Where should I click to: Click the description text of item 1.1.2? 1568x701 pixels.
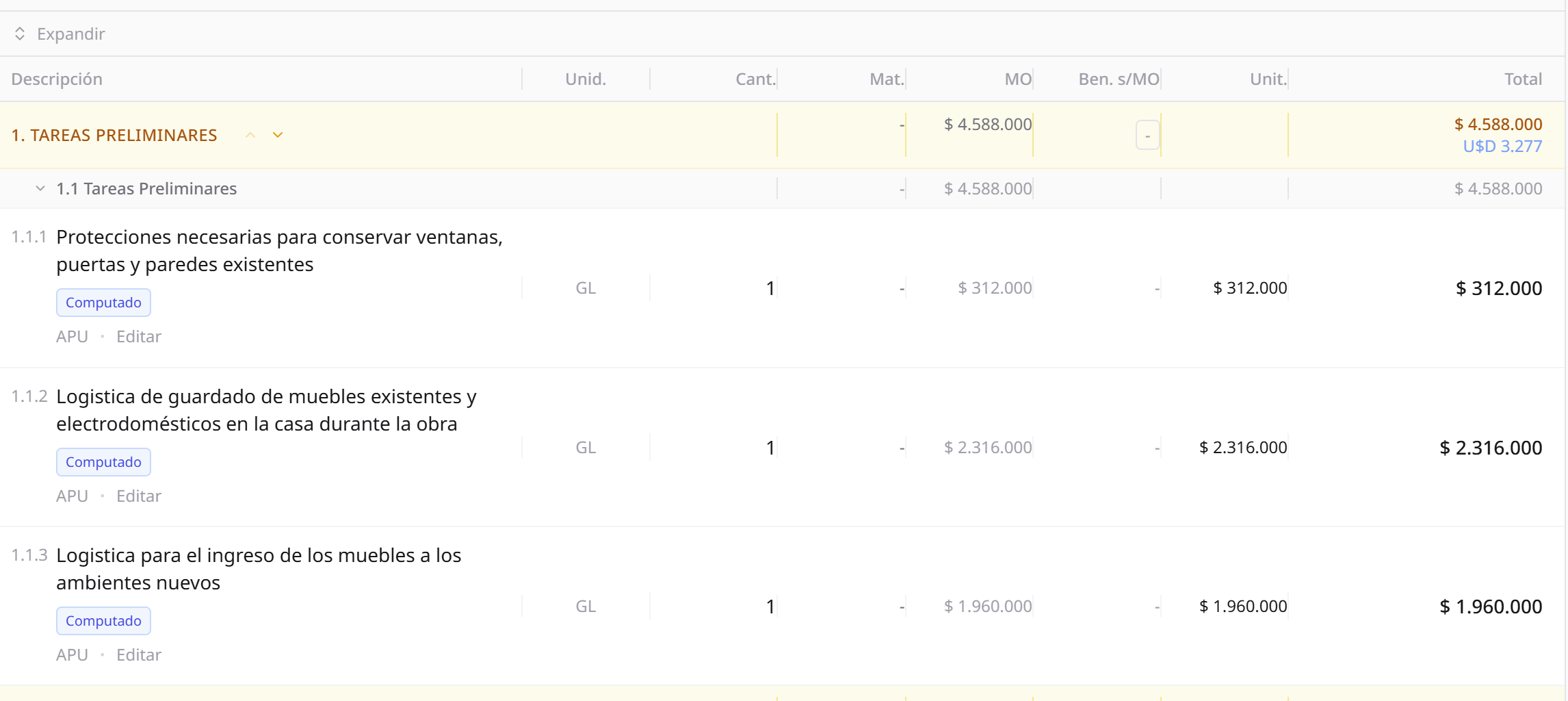[266, 410]
